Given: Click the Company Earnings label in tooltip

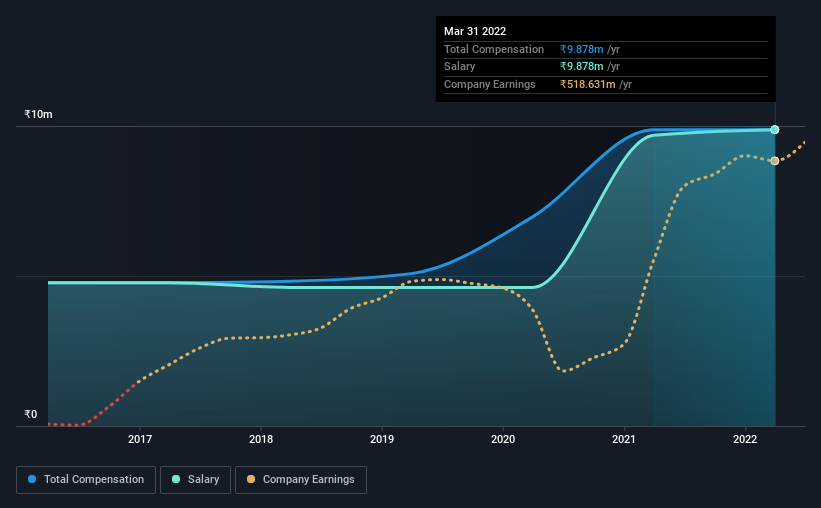Looking at the screenshot, I should pyautogui.click(x=490, y=84).
